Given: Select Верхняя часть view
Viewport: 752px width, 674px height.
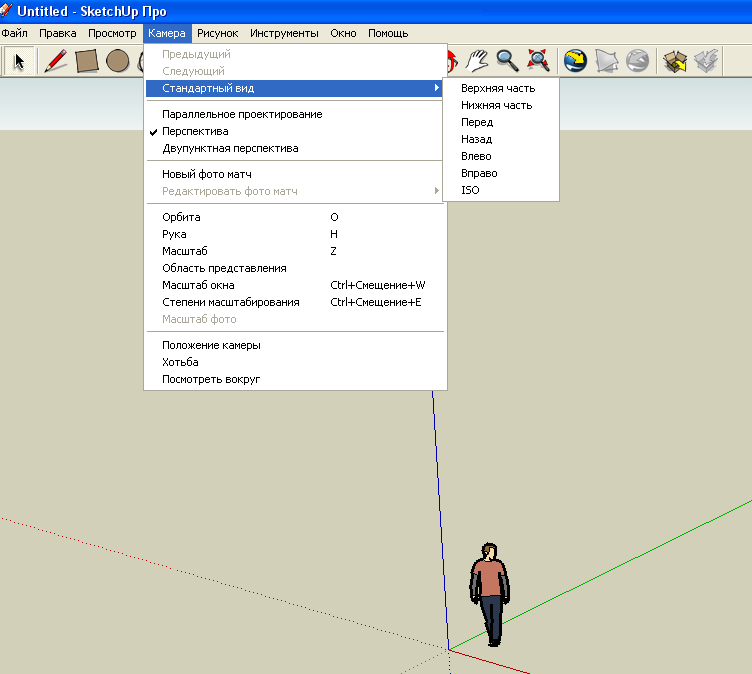Looking at the screenshot, I should point(497,88).
